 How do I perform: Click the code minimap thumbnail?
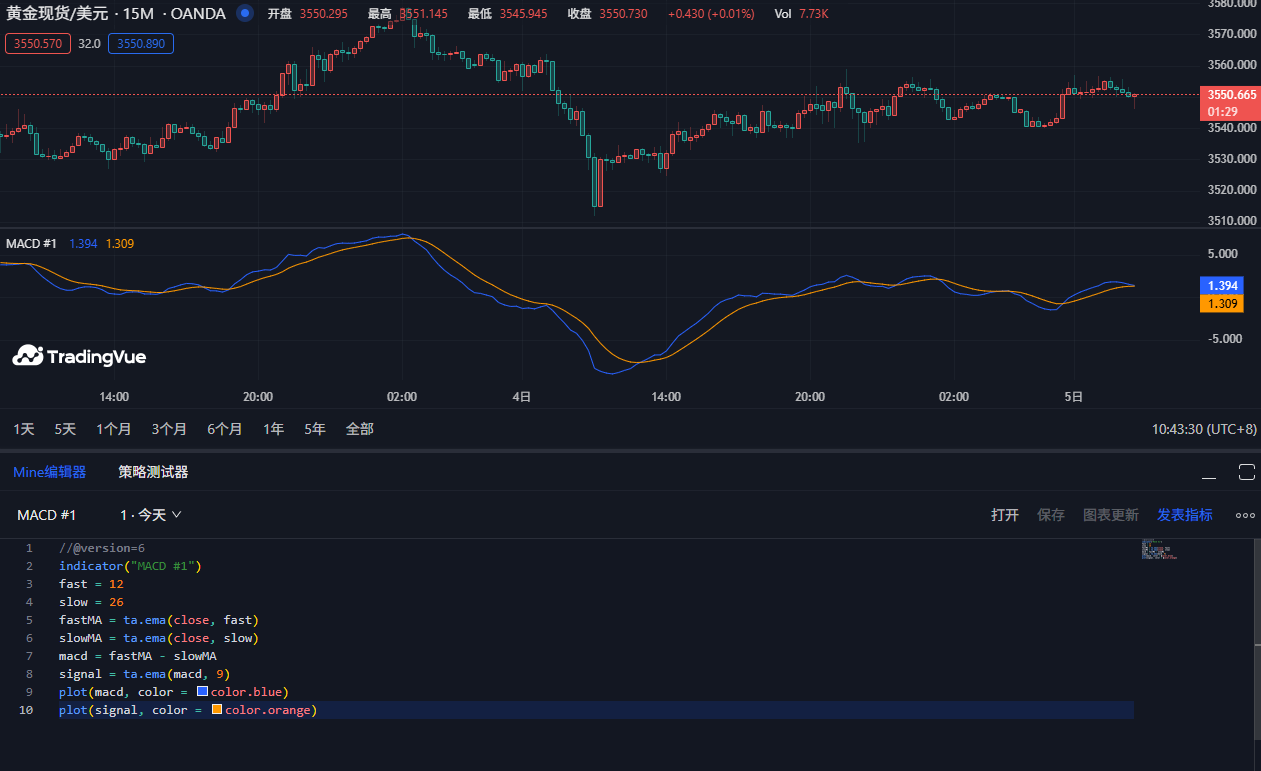[1158, 550]
